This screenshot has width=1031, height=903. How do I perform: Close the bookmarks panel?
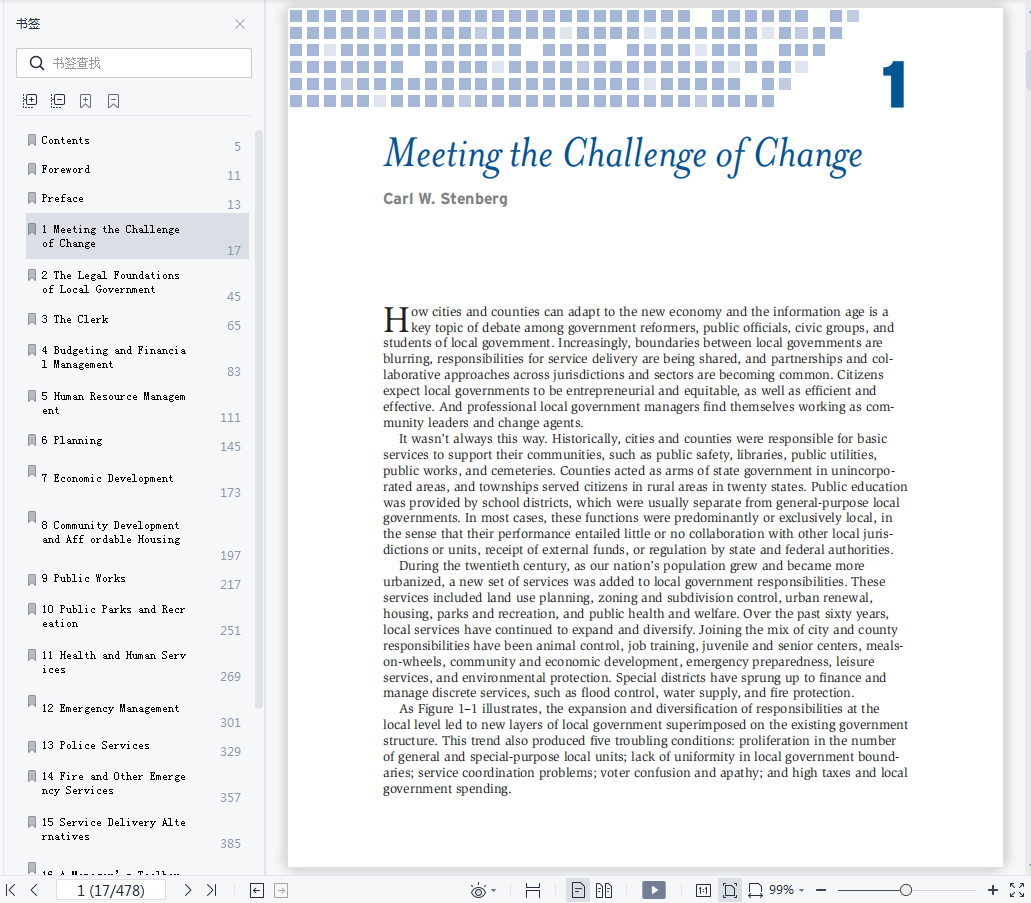tap(240, 24)
